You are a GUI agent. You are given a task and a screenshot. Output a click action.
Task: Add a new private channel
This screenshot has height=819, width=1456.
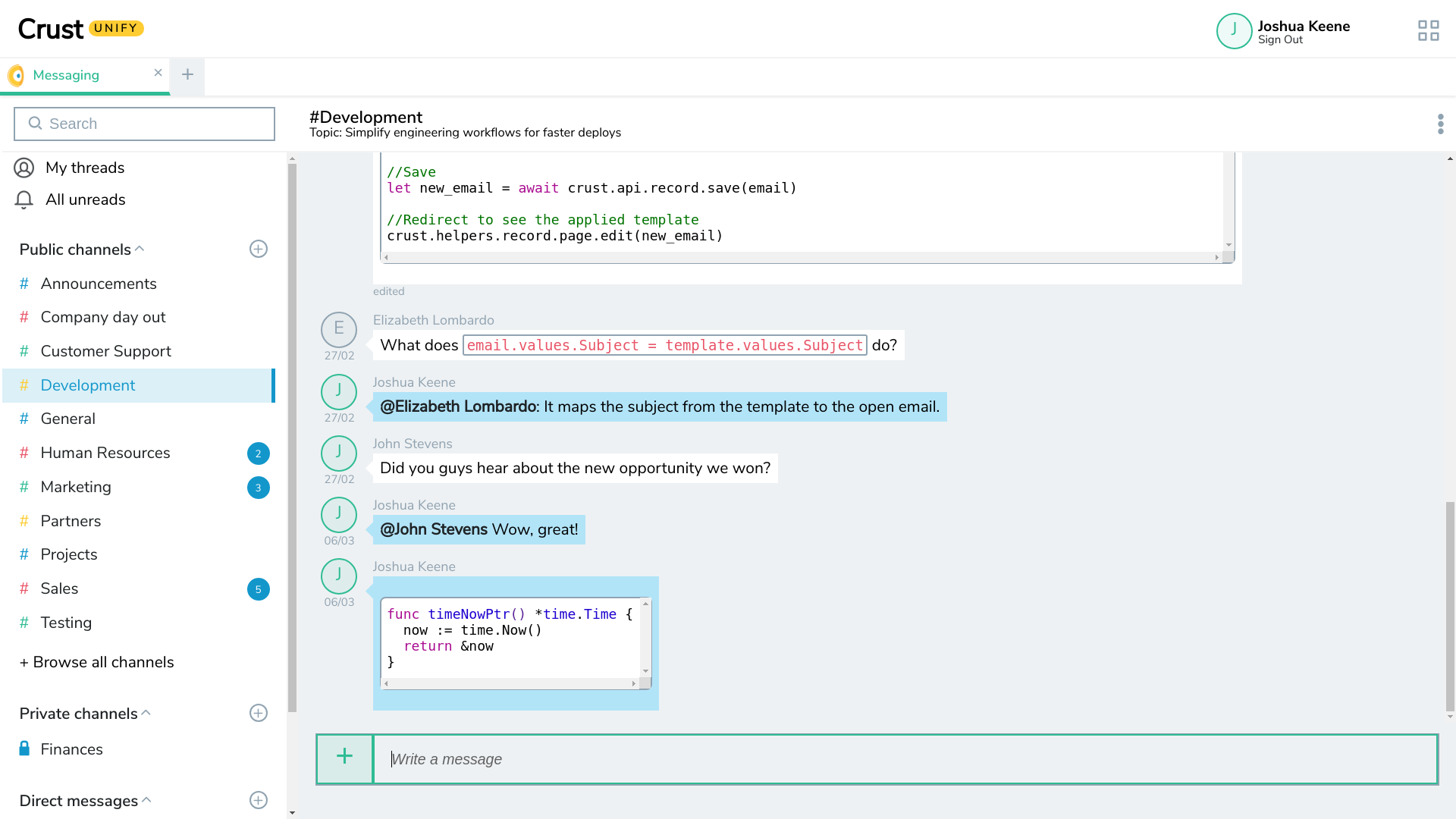258,714
